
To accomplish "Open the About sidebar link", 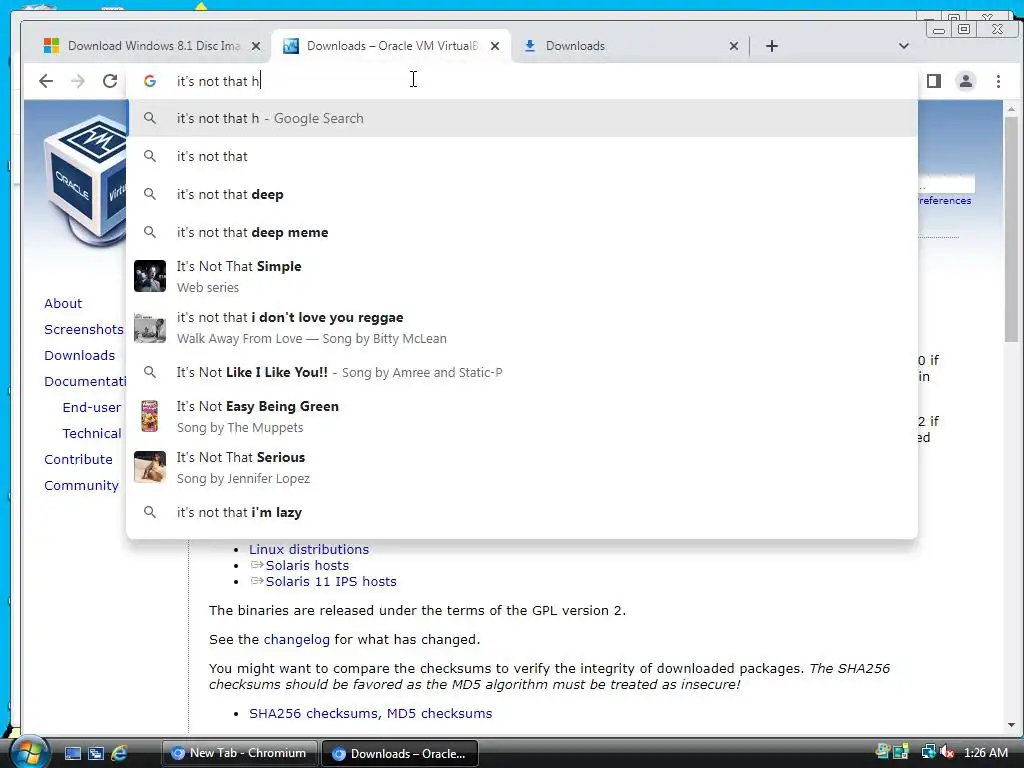I will [x=63, y=303].
